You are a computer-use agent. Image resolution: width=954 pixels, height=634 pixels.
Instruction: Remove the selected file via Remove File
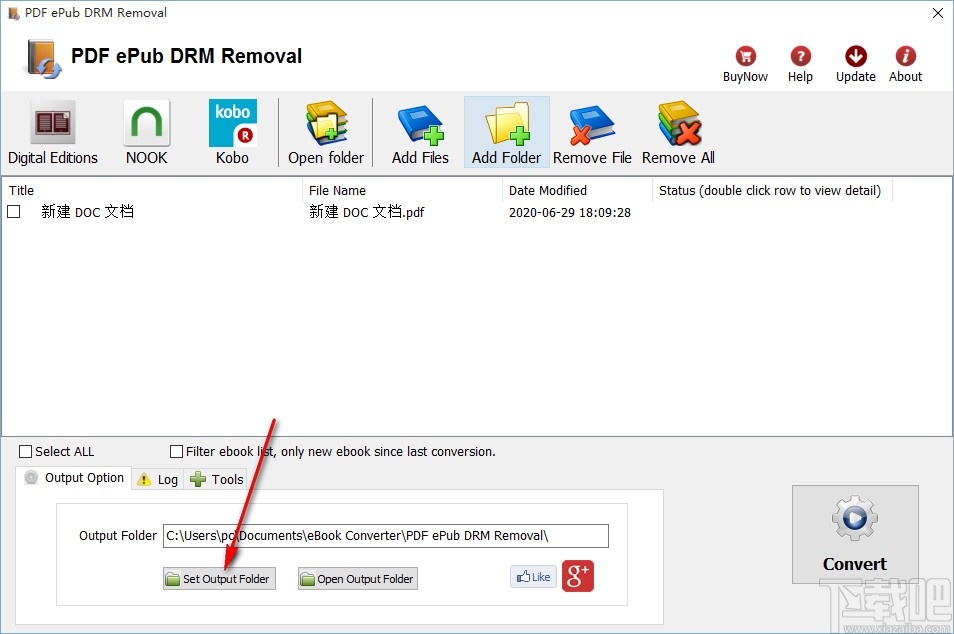(x=592, y=133)
